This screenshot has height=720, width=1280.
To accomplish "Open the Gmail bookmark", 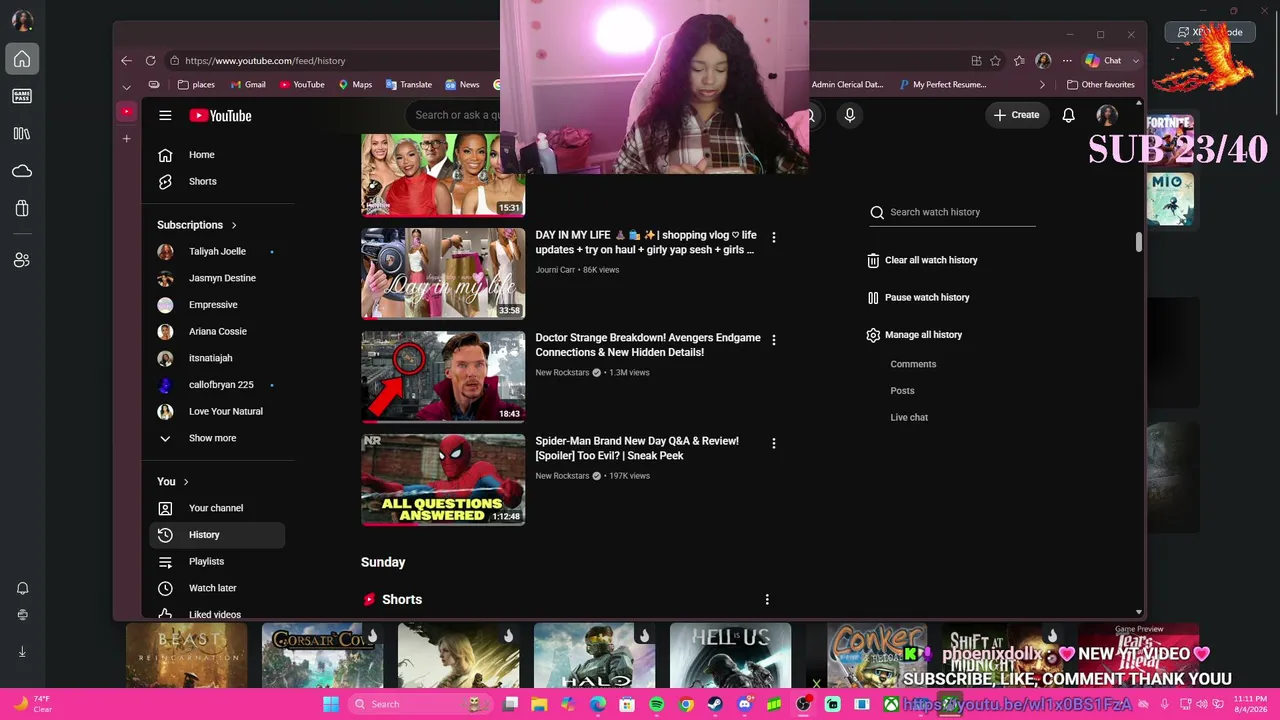I will [x=248, y=85].
